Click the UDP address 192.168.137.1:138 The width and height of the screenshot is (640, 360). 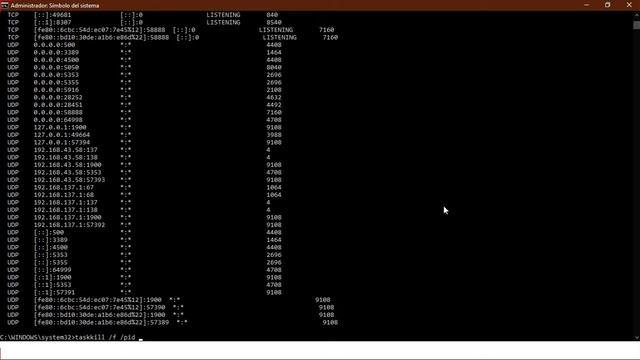point(66,210)
